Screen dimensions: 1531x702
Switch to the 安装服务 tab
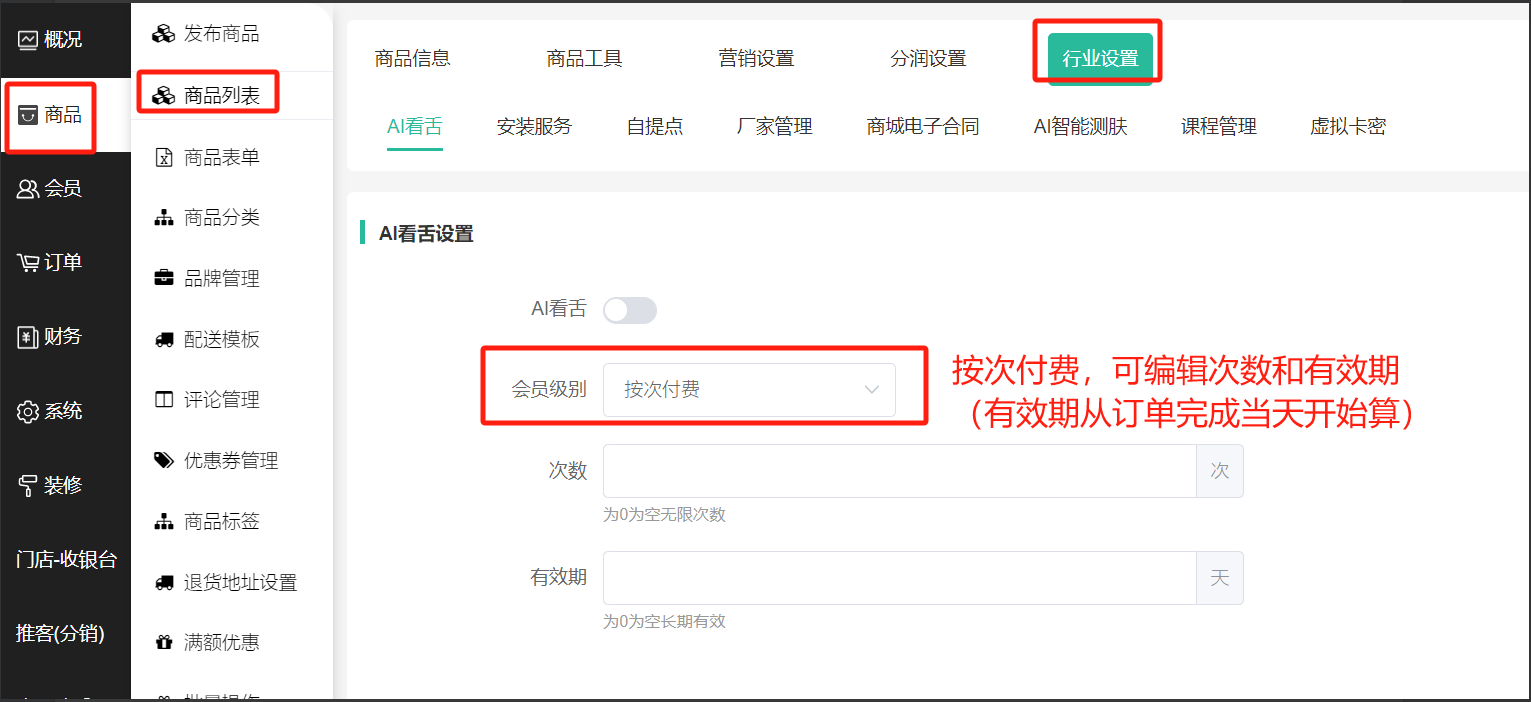pyautogui.click(x=534, y=127)
